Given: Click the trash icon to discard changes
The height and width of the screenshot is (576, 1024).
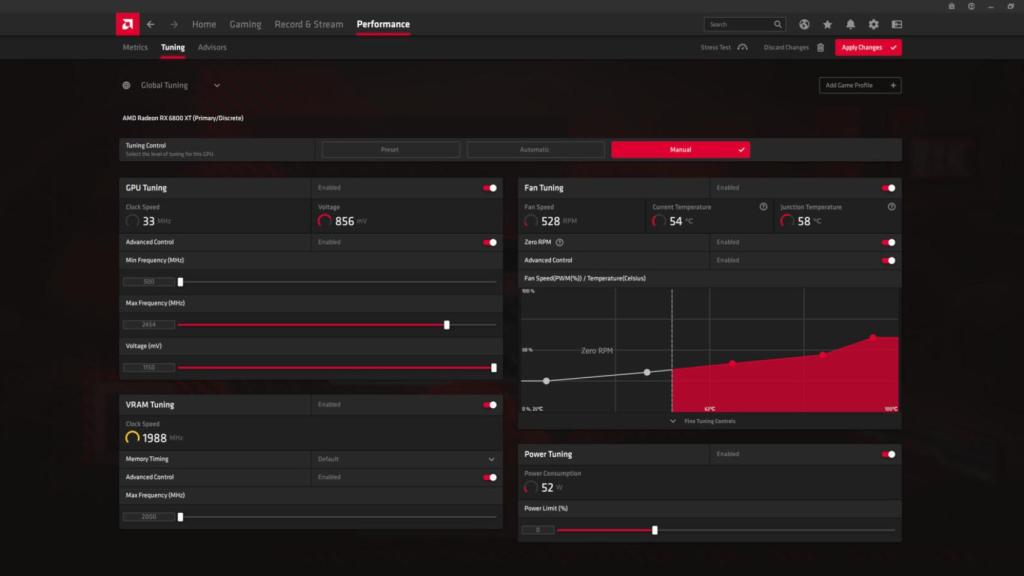Looking at the screenshot, I should [x=820, y=47].
